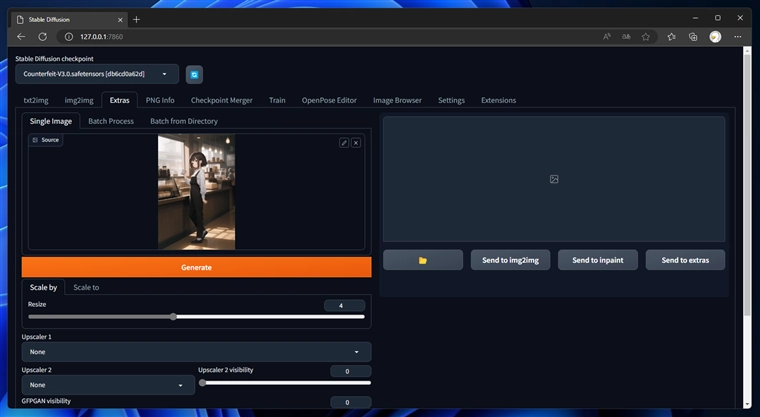Open the browser profile avatar
This screenshot has height=417, width=760.
[x=715, y=37]
